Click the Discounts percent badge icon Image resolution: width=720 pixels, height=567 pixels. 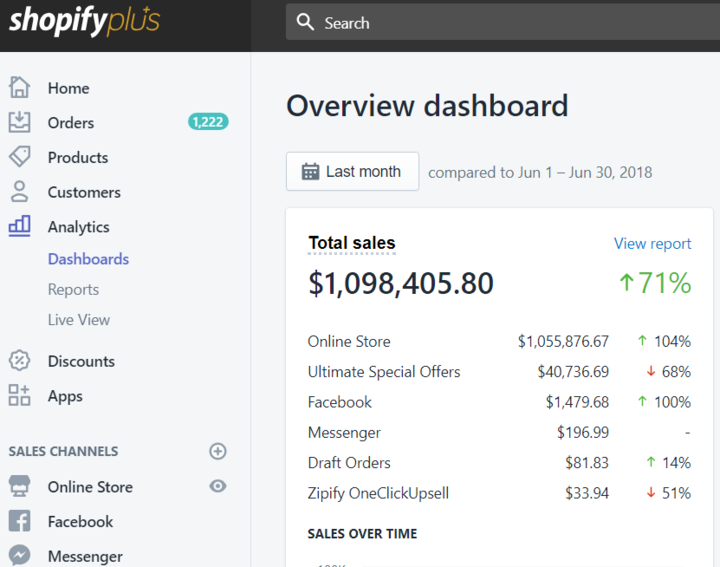click(x=19, y=360)
